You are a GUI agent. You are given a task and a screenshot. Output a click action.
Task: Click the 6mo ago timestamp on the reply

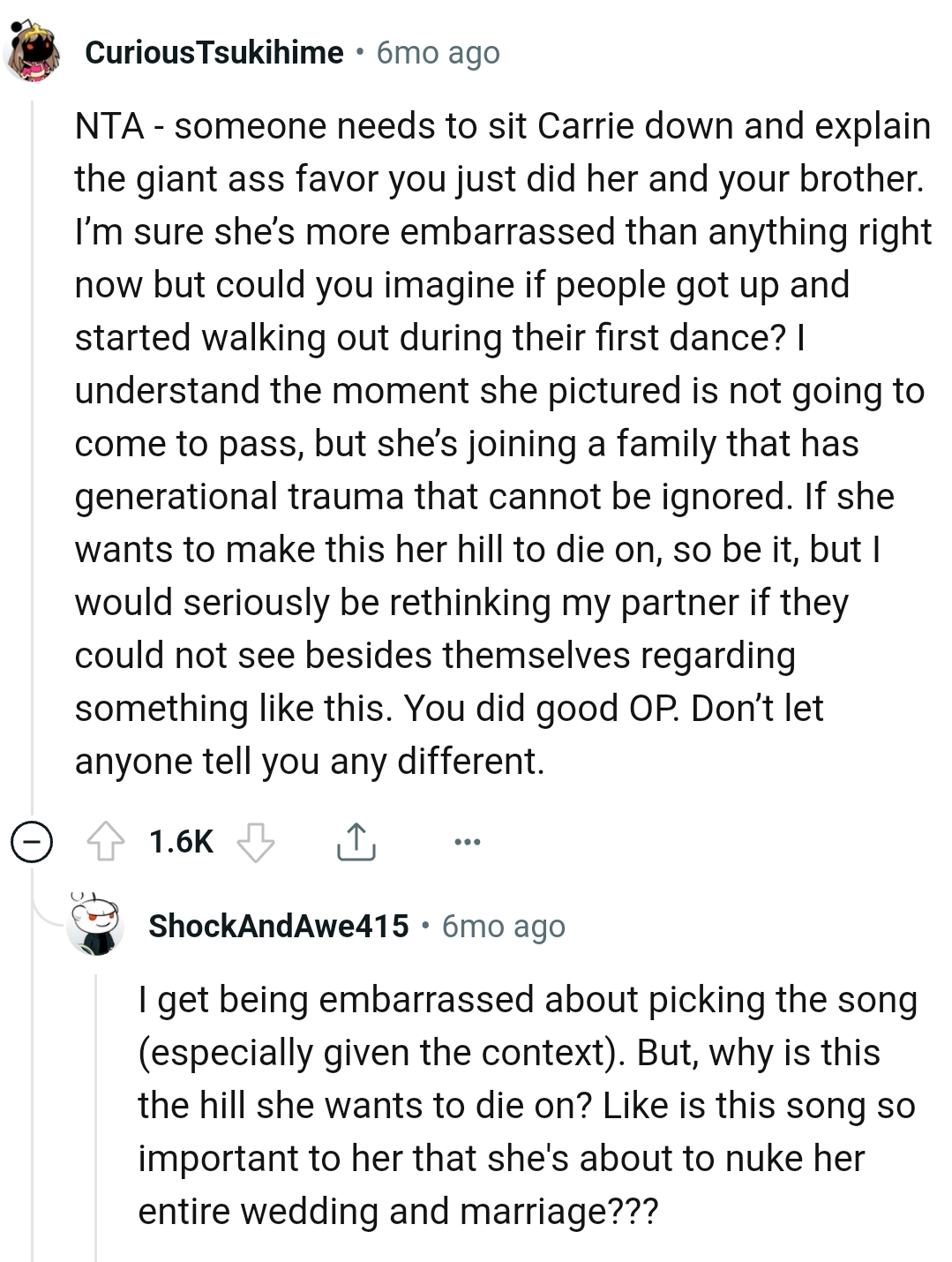pyautogui.click(x=503, y=925)
